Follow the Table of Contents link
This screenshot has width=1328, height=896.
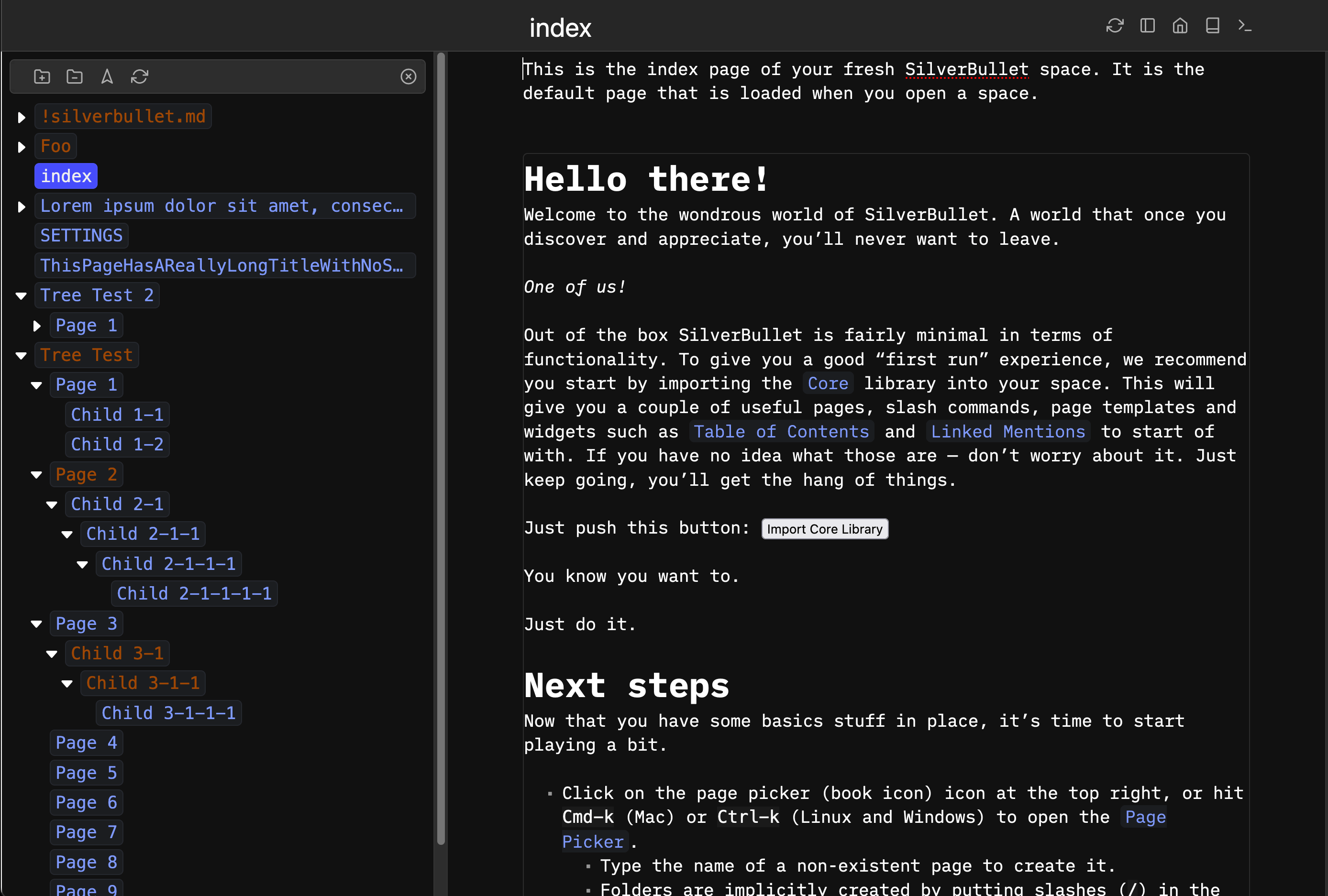pyautogui.click(x=781, y=432)
